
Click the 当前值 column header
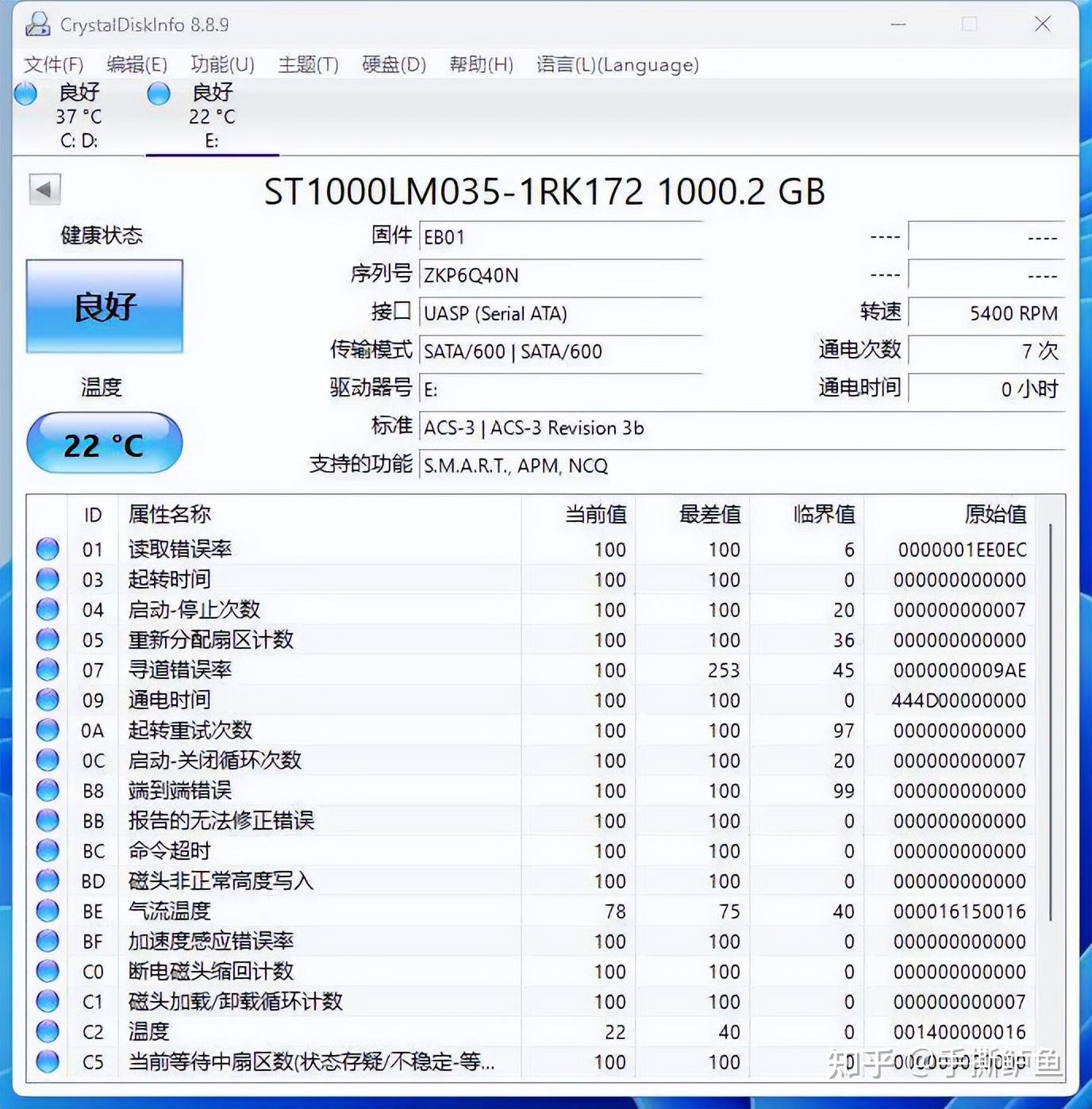click(579, 514)
